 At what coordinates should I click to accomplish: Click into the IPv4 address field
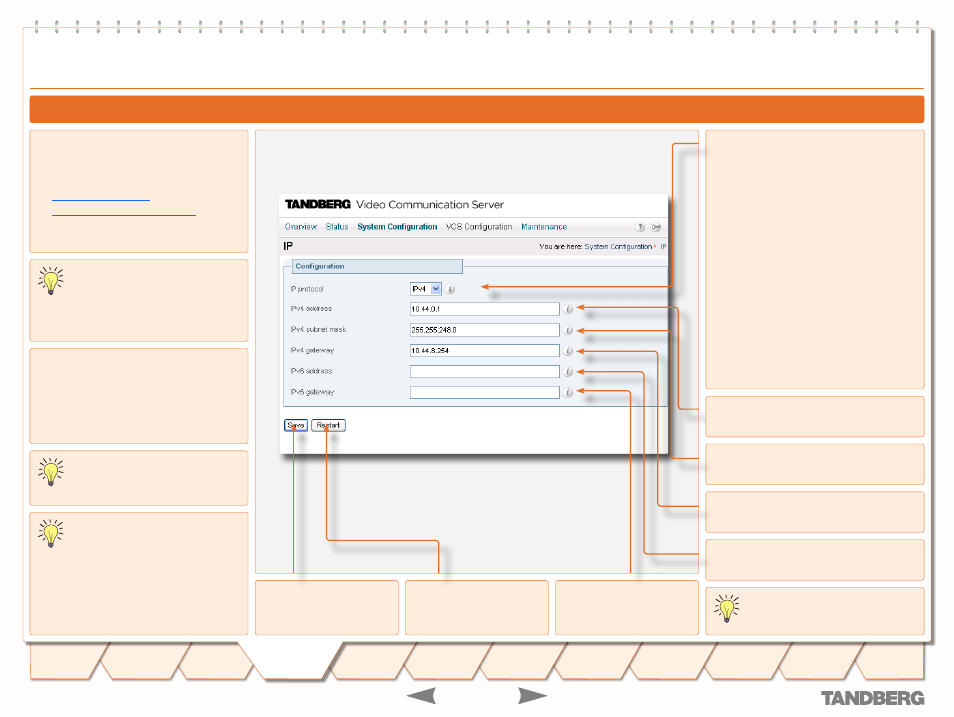pyautogui.click(x=485, y=309)
